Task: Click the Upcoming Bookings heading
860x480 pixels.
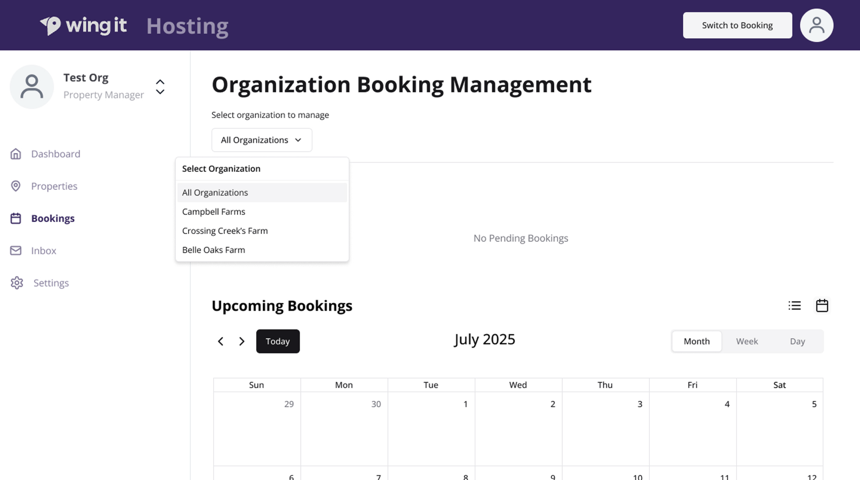Action: click(282, 306)
